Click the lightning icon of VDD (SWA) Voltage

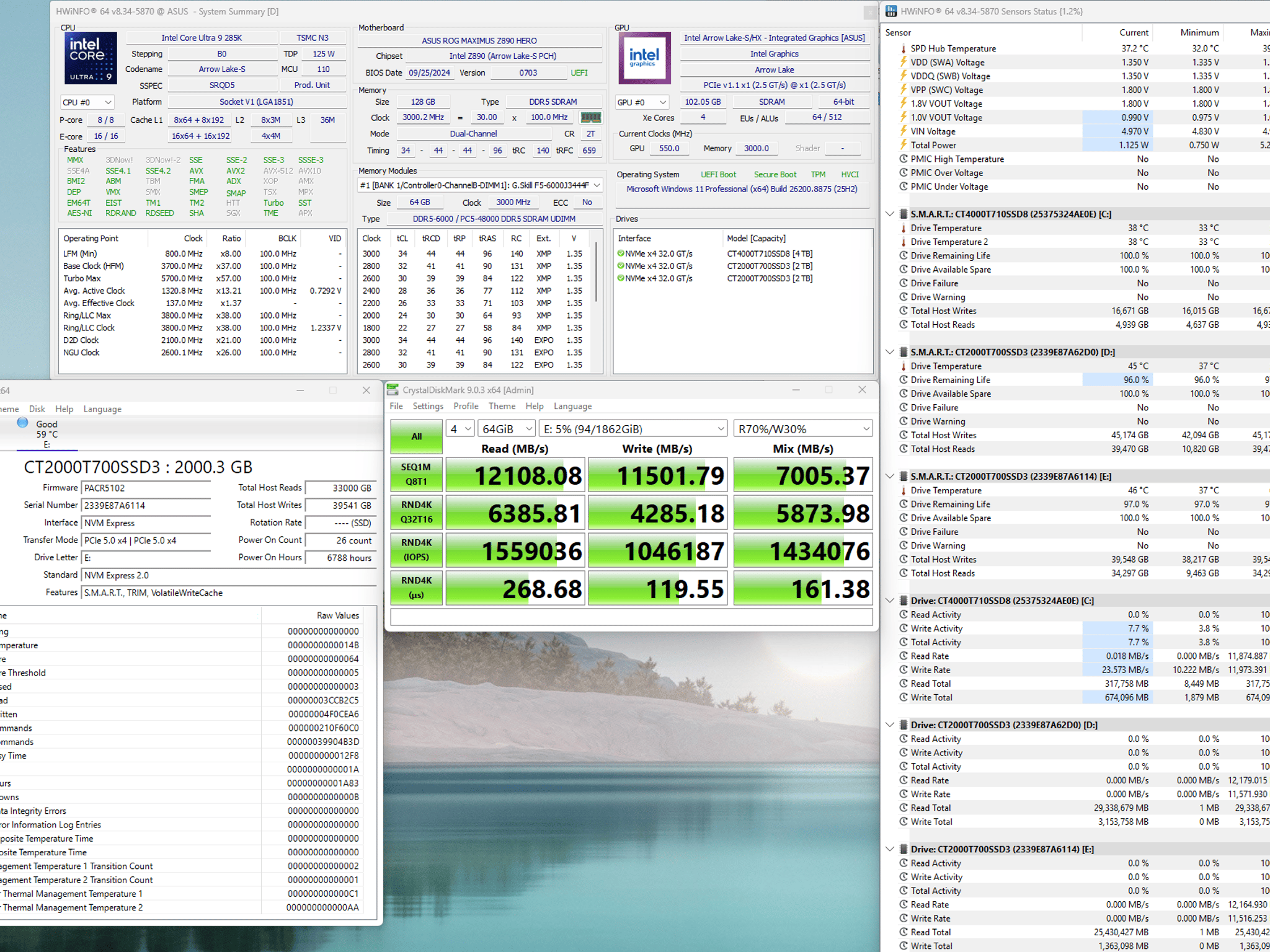click(904, 62)
